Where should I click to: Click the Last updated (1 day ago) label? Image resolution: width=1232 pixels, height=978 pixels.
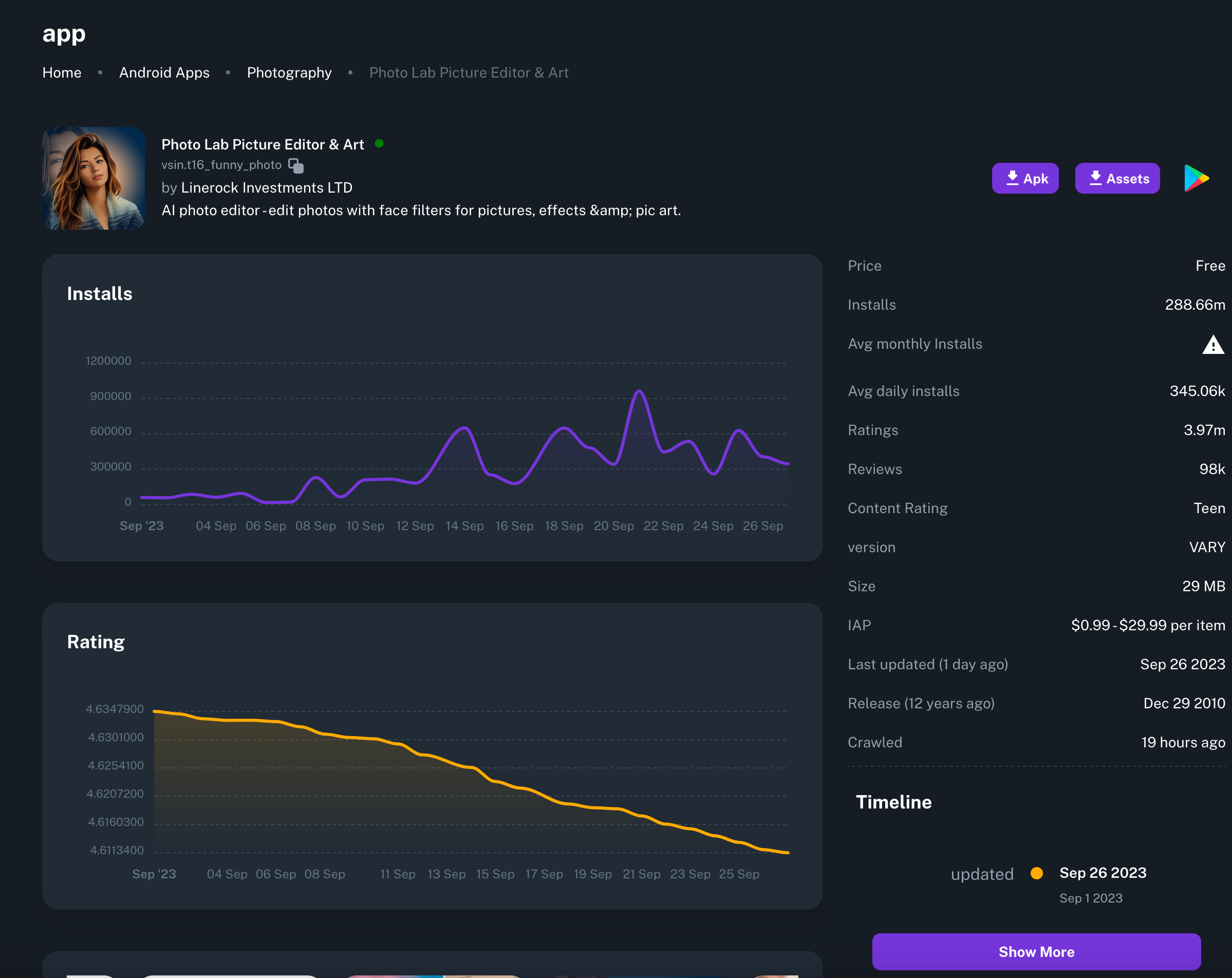(928, 664)
